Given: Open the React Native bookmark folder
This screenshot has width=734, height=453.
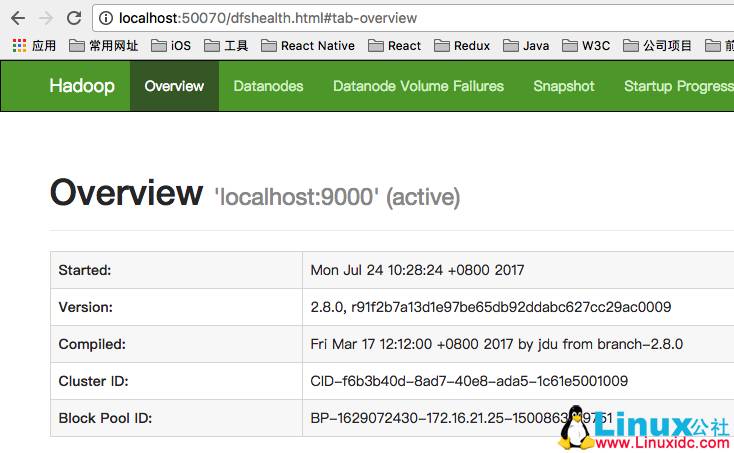Looking at the screenshot, I should click(308, 46).
